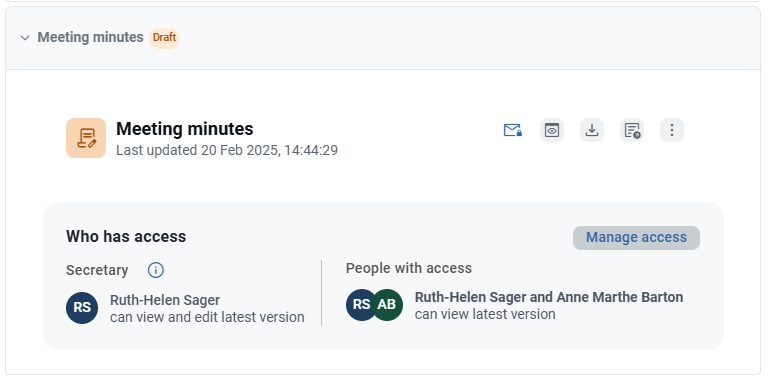The width and height of the screenshot is (768, 382).
Task: Open the three-dot more options menu
Action: coord(672,130)
